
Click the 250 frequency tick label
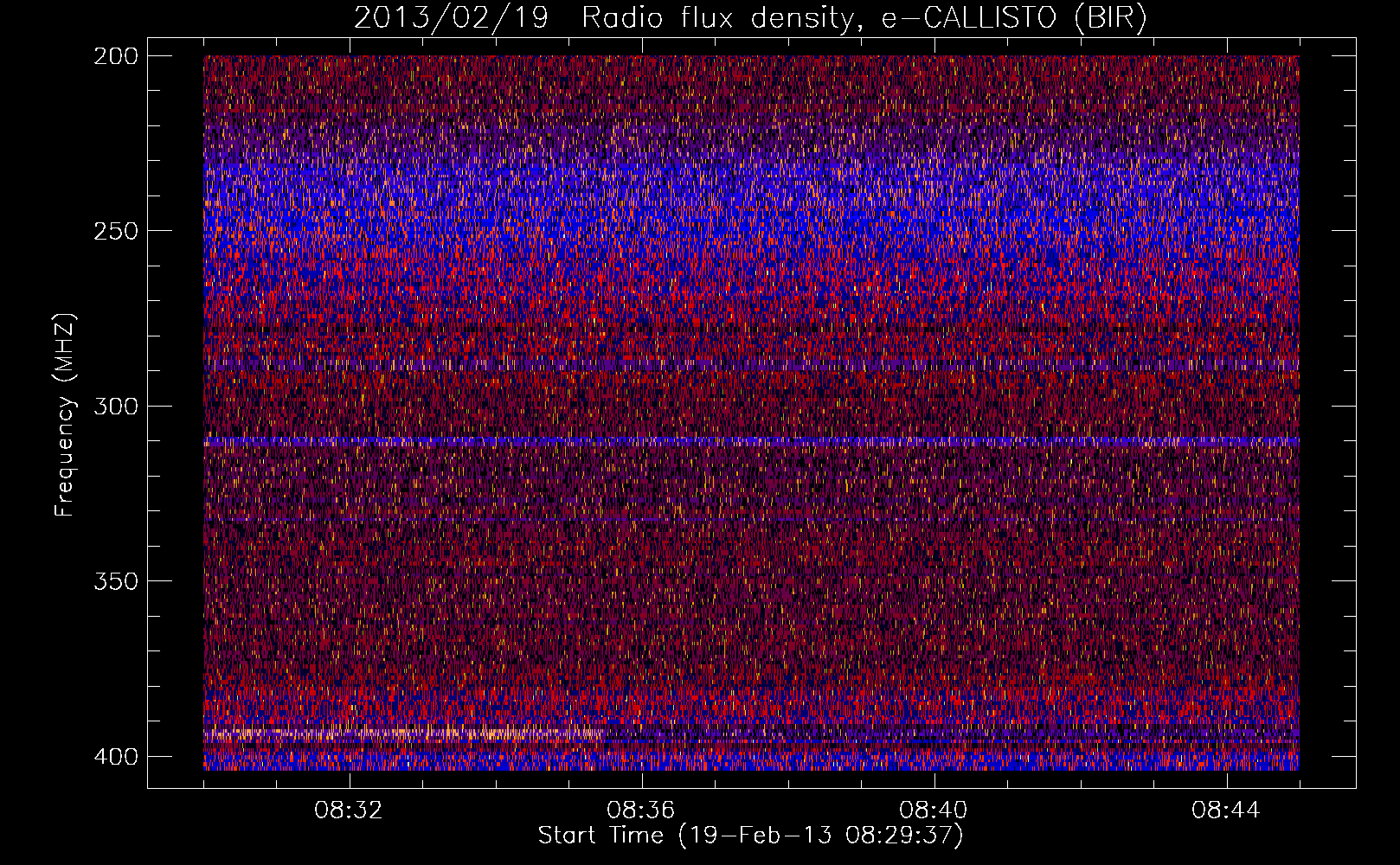(115, 231)
